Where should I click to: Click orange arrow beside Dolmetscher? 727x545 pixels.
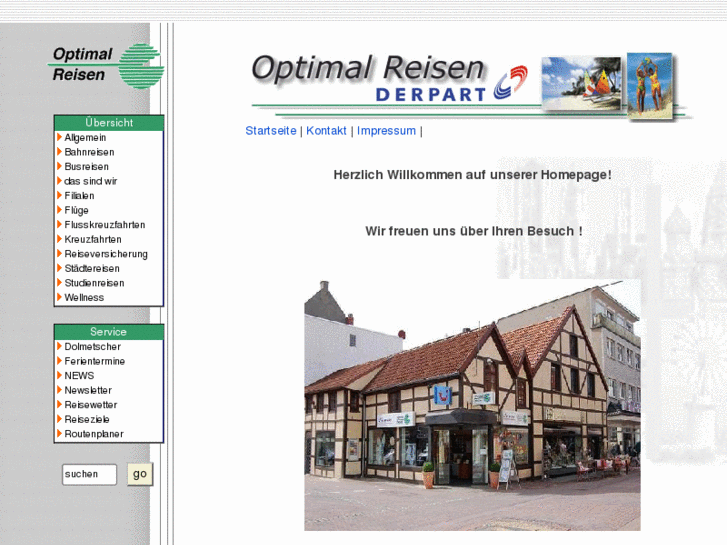tap(59, 346)
